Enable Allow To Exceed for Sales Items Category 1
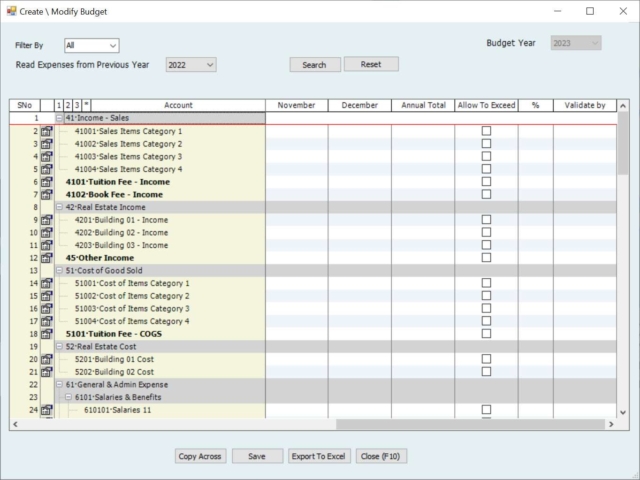This screenshot has width=640, height=480. coord(486,131)
